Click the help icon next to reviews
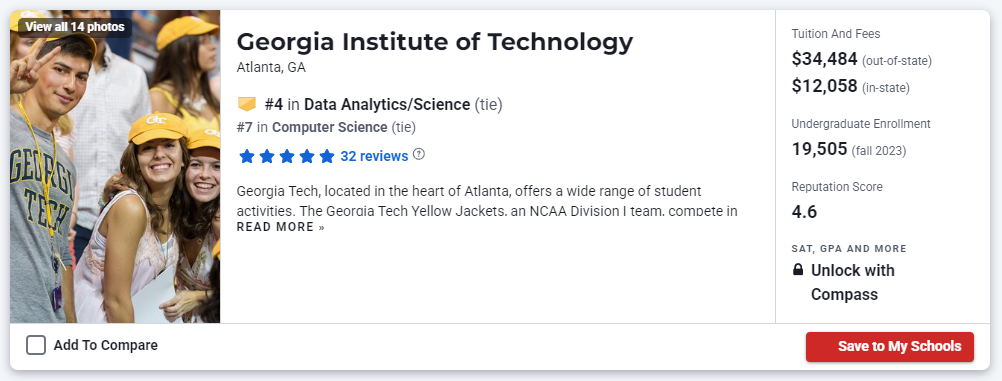This screenshot has width=1002, height=381. pyautogui.click(x=419, y=155)
